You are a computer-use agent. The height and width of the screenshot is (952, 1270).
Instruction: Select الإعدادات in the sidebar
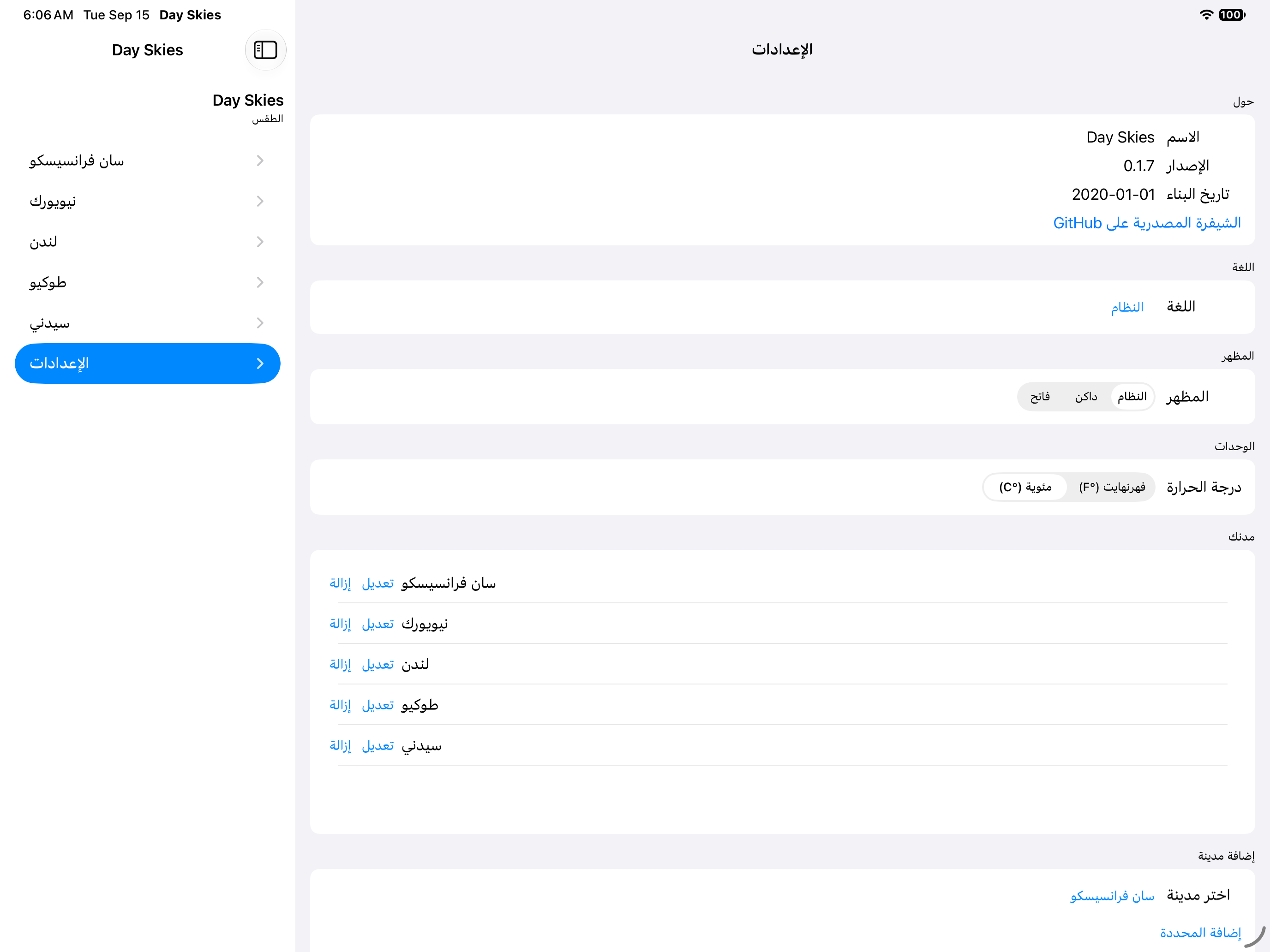coord(148,363)
